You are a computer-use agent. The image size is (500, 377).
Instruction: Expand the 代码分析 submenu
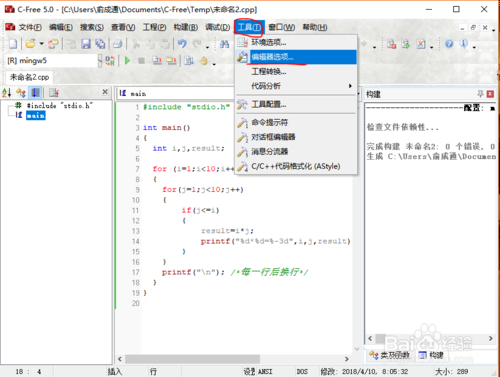(296, 86)
